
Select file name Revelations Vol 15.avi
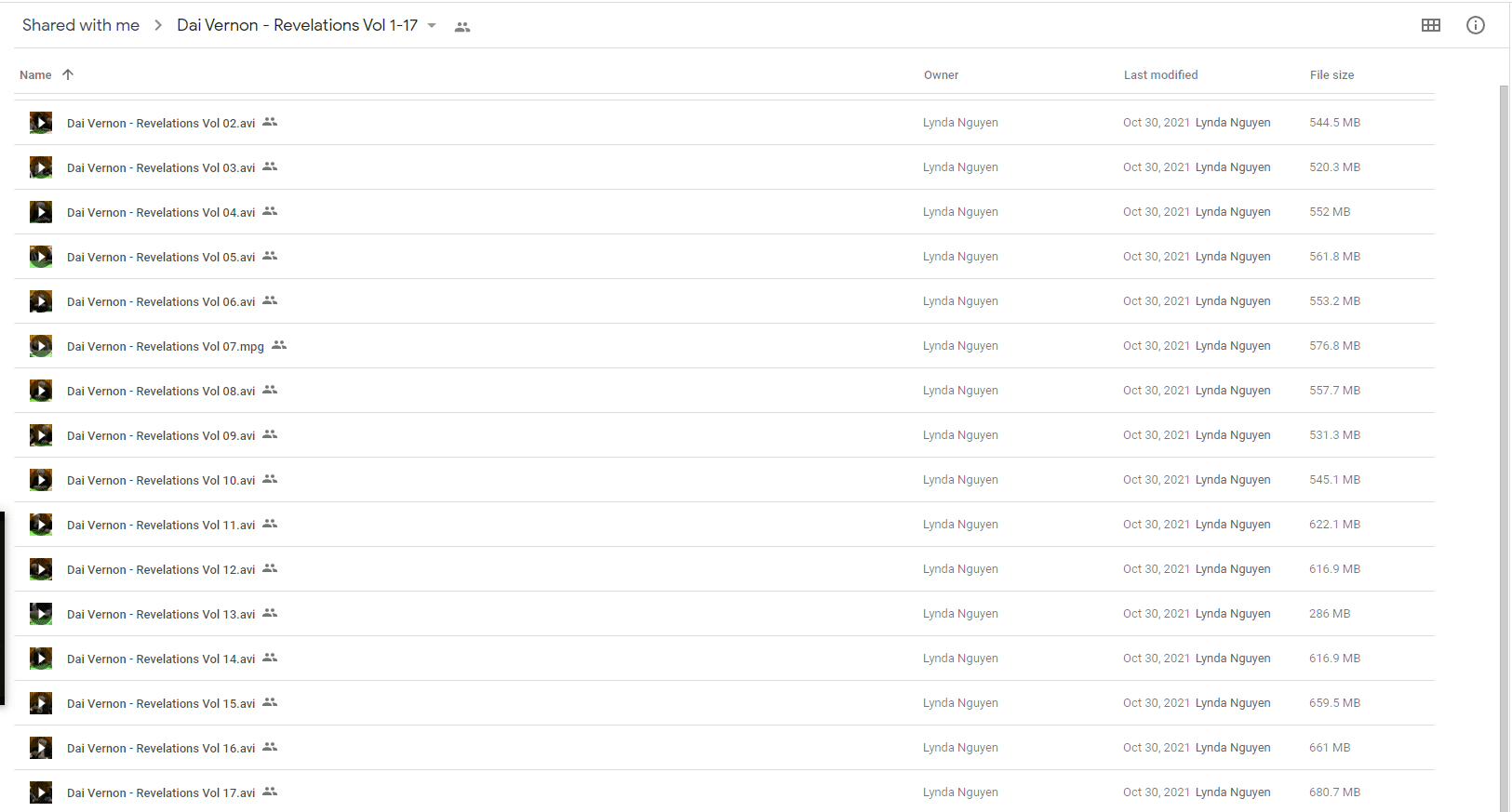click(x=161, y=703)
